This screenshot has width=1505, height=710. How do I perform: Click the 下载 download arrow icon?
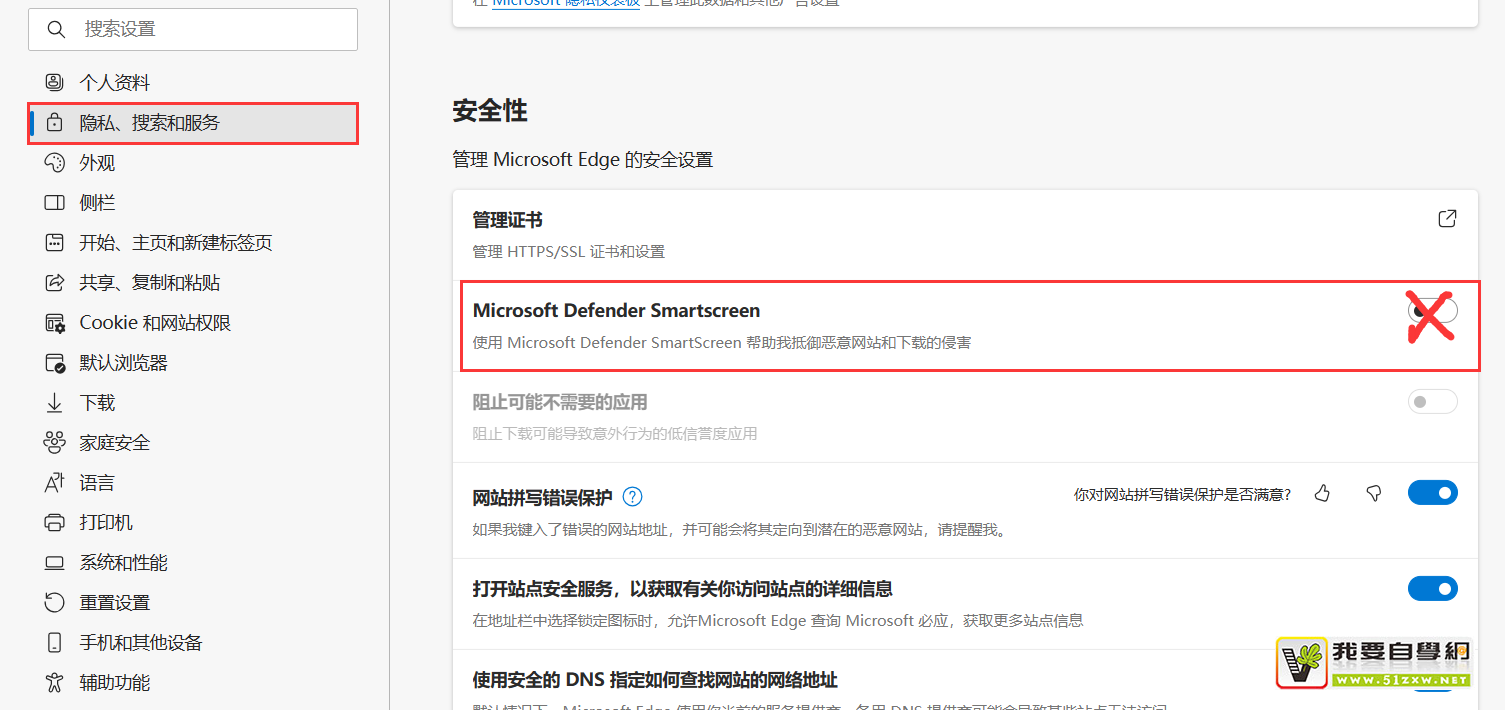(55, 403)
